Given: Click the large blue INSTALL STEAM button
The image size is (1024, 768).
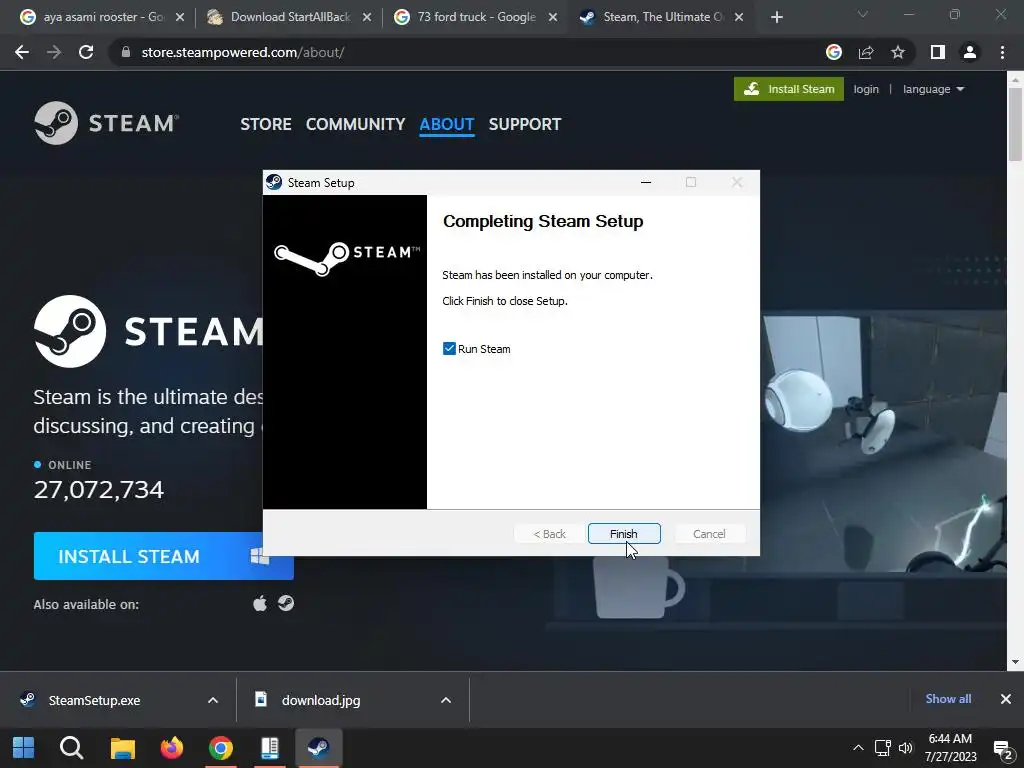Looking at the screenshot, I should (163, 556).
